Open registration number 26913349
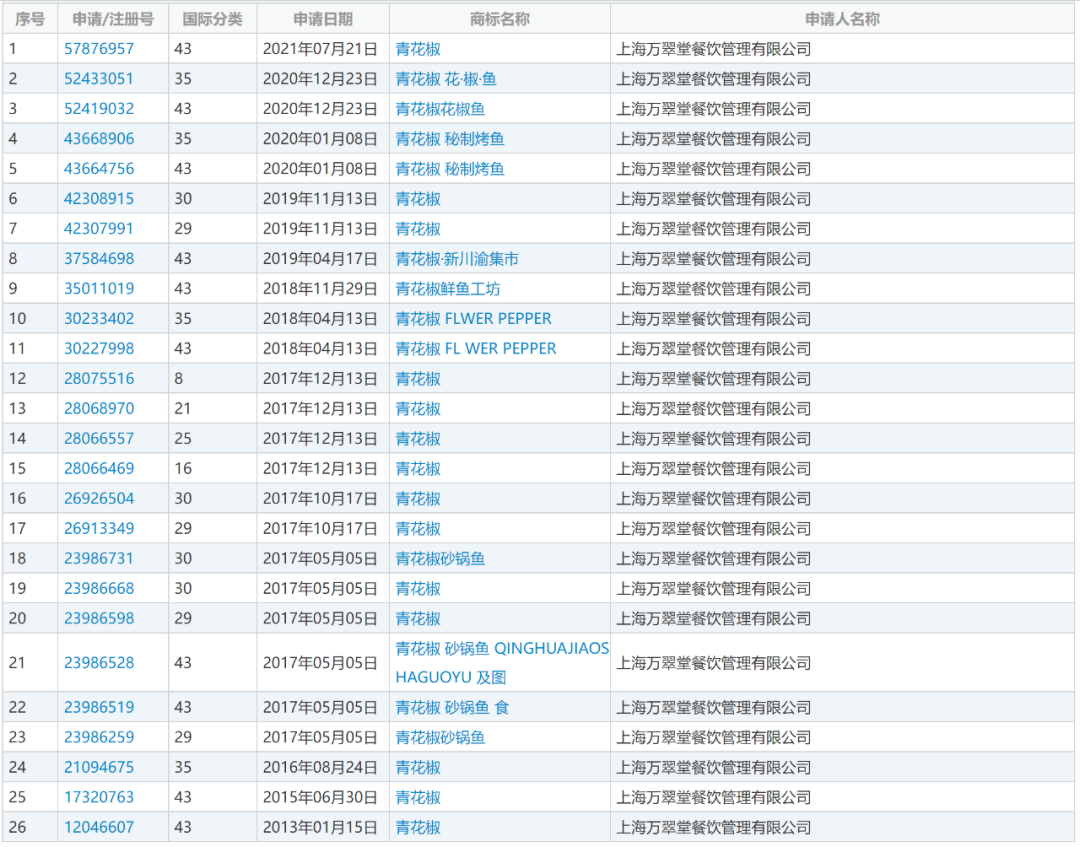The height and width of the screenshot is (847, 1080). [x=98, y=528]
